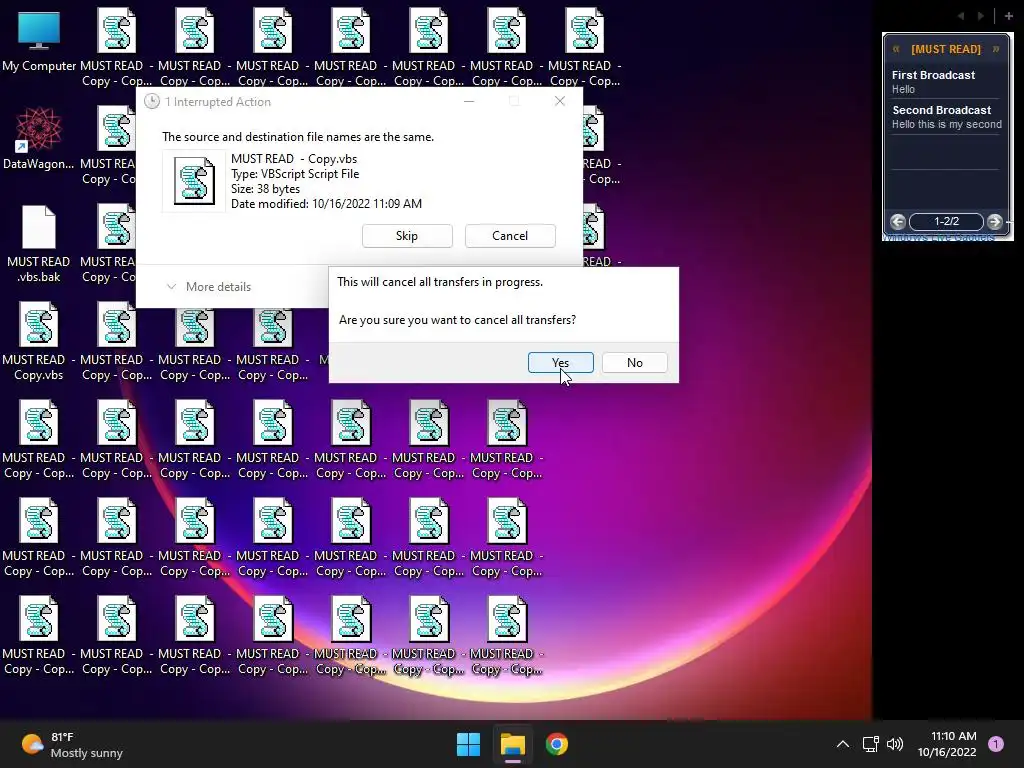The width and height of the screenshot is (1024, 768).
Task: Click the 1-2/2 page indicator in the gadget
Action: pos(946,221)
